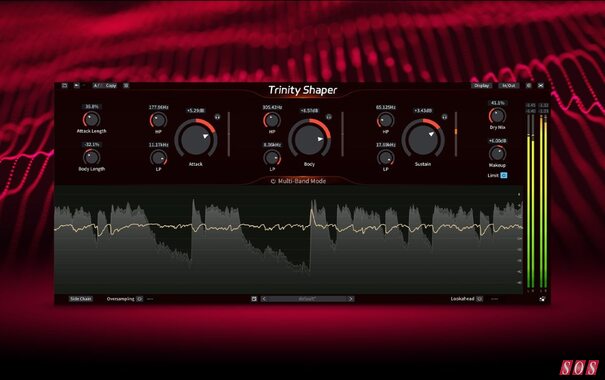The width and height of the screenshot is (605, 380).
Task: Toggle the Multi-Band Mode power button
Action: coord(273,181)
